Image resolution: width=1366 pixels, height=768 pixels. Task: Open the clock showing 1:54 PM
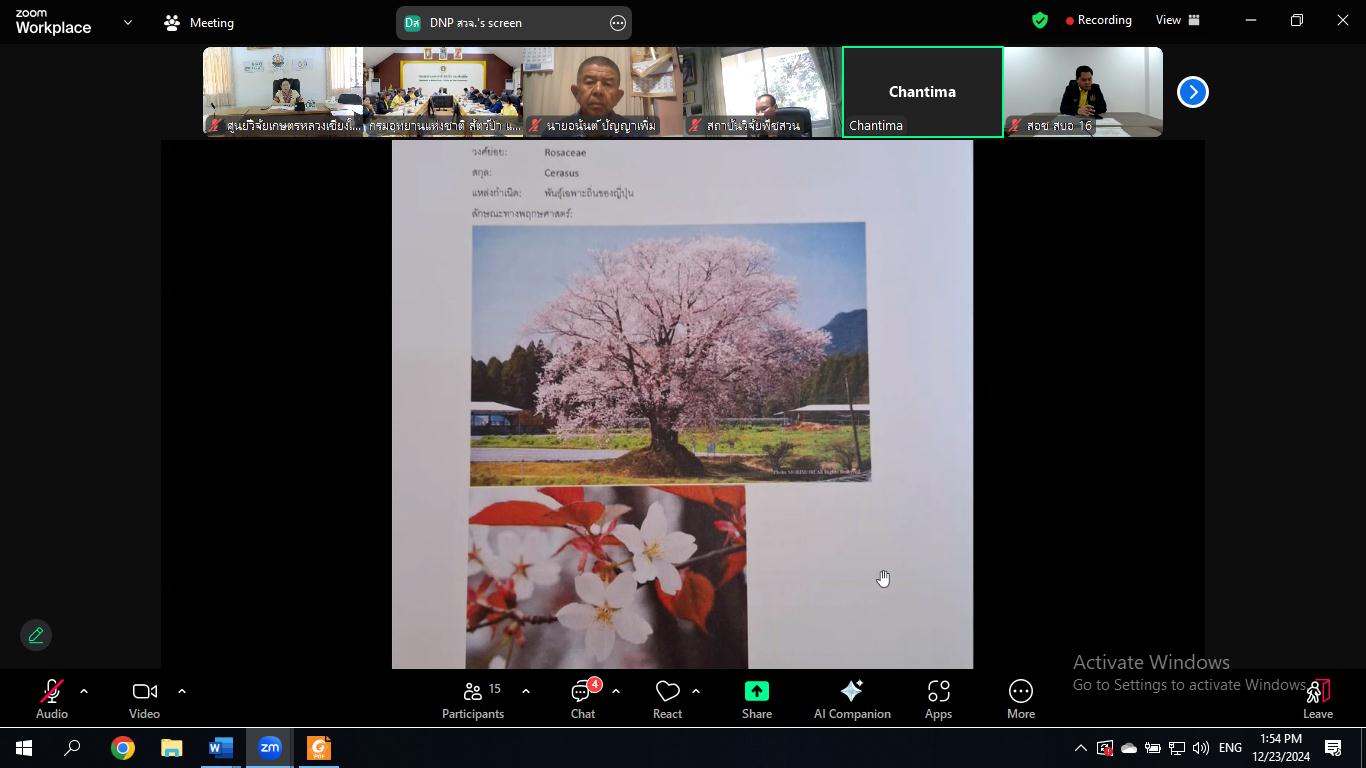(1281, 748)
